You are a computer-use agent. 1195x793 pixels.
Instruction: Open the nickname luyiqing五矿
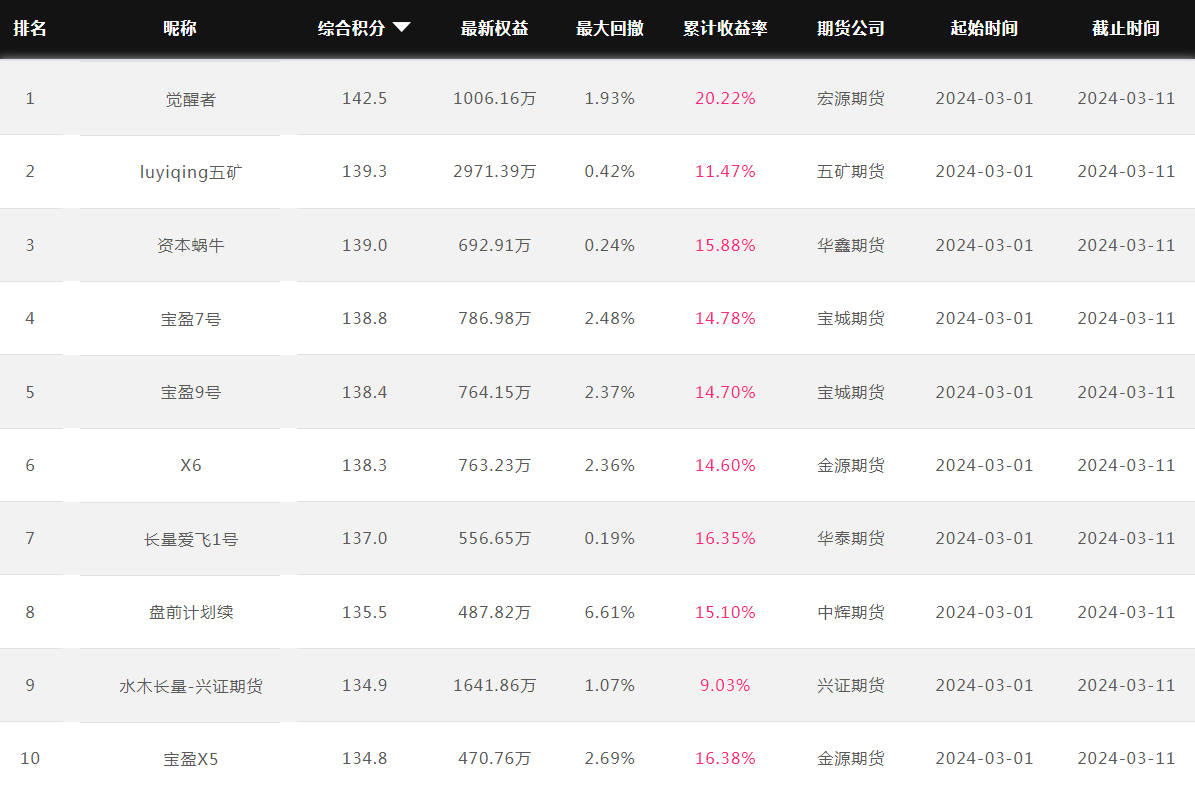[191, 172]
